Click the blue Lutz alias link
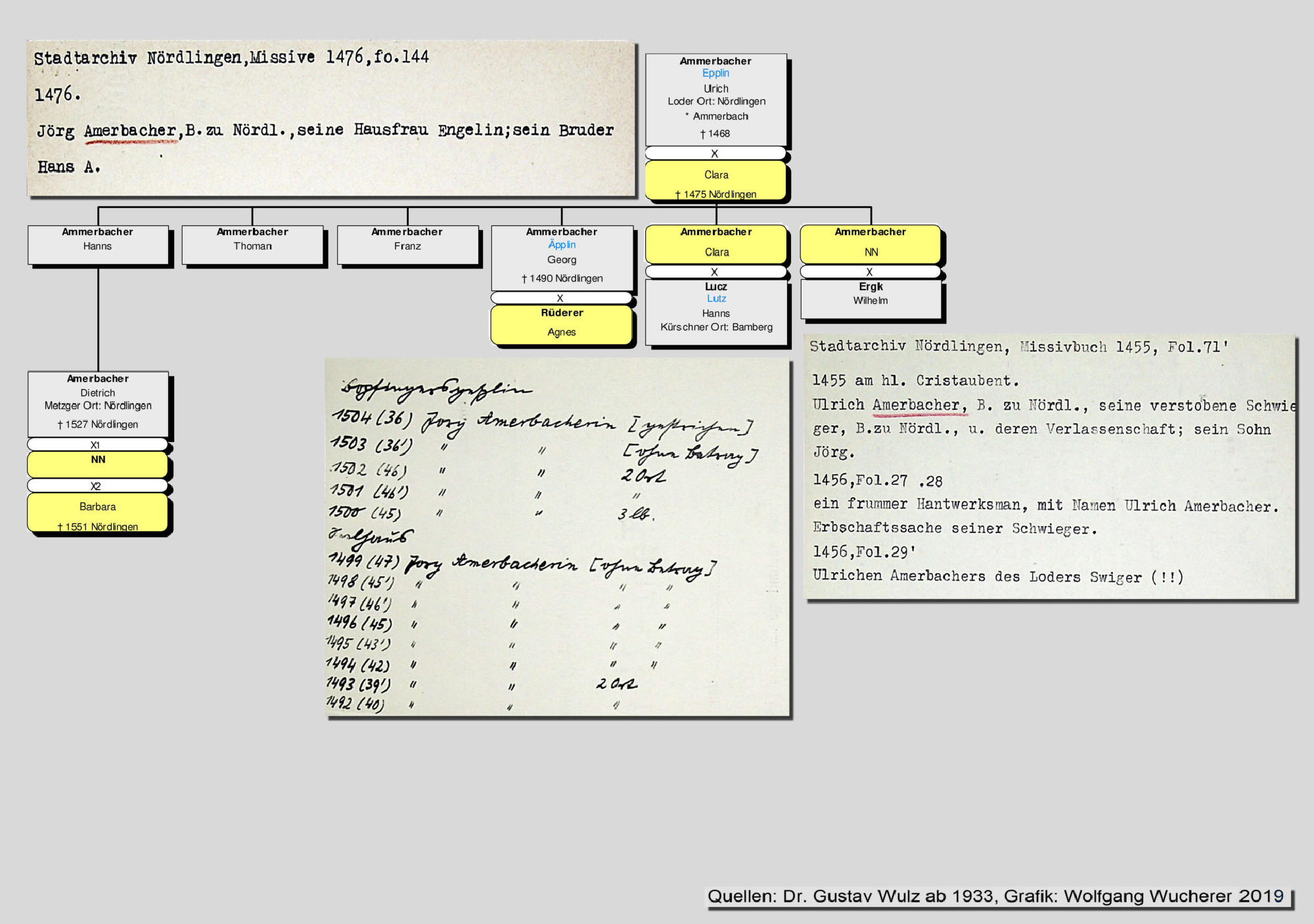 (716, 299)
